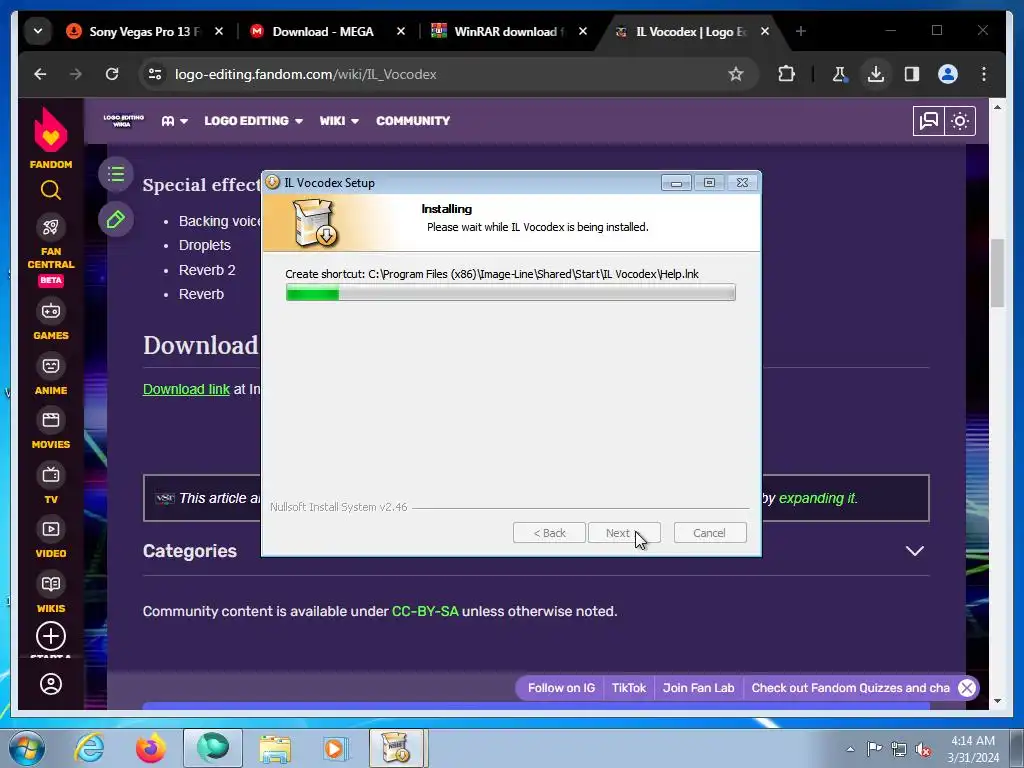This screenshot has height=768, width=1024.
Task: Close the WinRAR download tab
Action: [x=583, y=31]
